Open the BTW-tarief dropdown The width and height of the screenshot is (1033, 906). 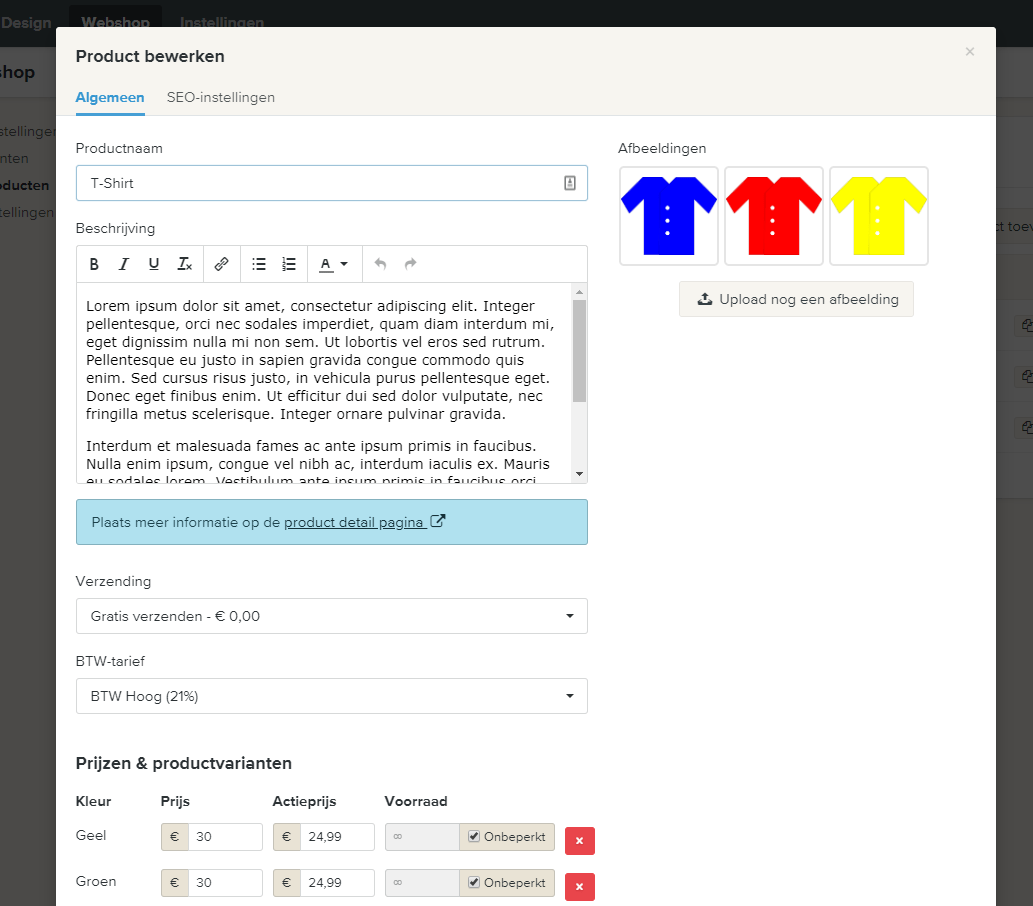[332, 696]
